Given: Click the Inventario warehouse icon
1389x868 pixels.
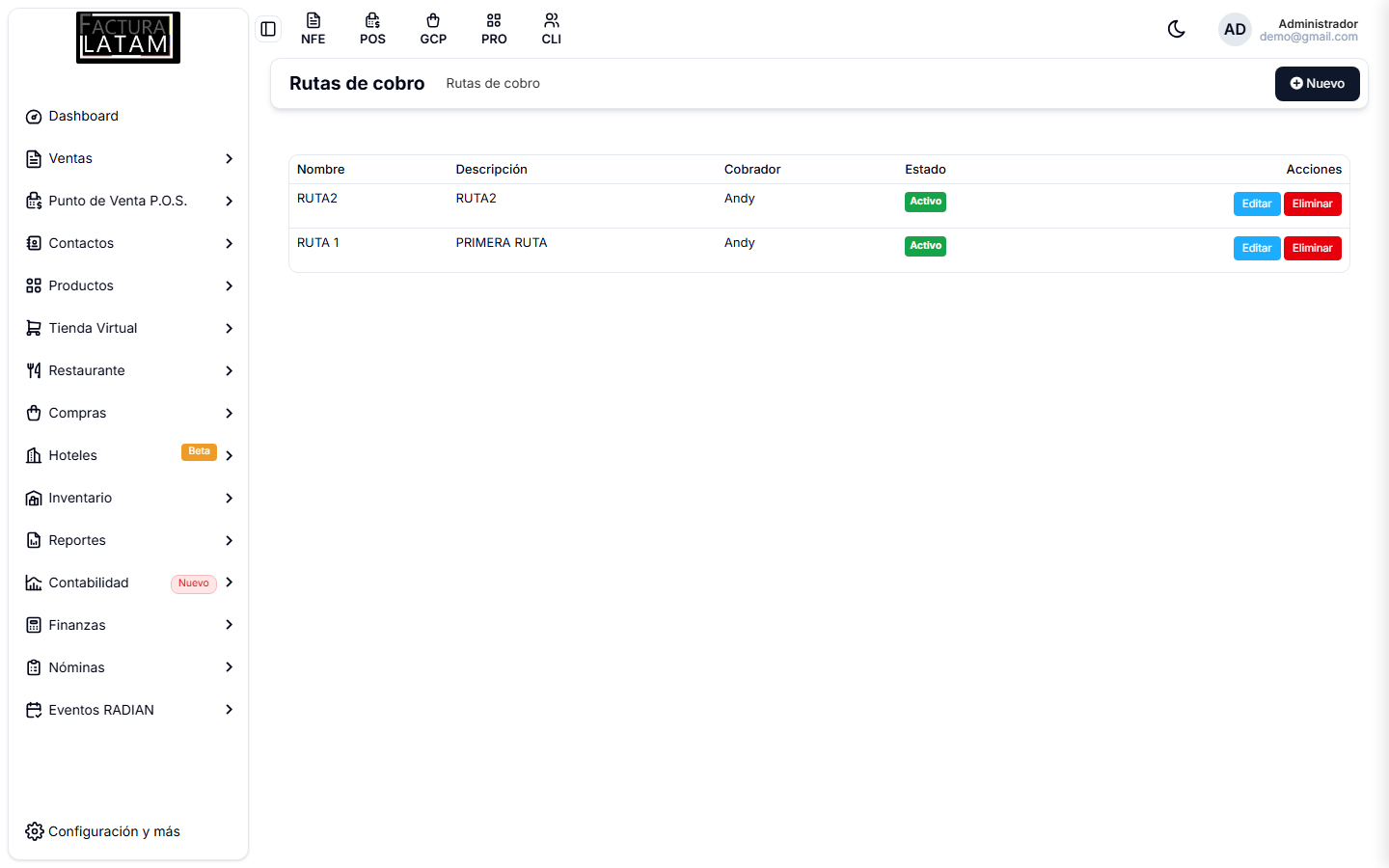Looking at the screenshot, I should tap(34, 499).
